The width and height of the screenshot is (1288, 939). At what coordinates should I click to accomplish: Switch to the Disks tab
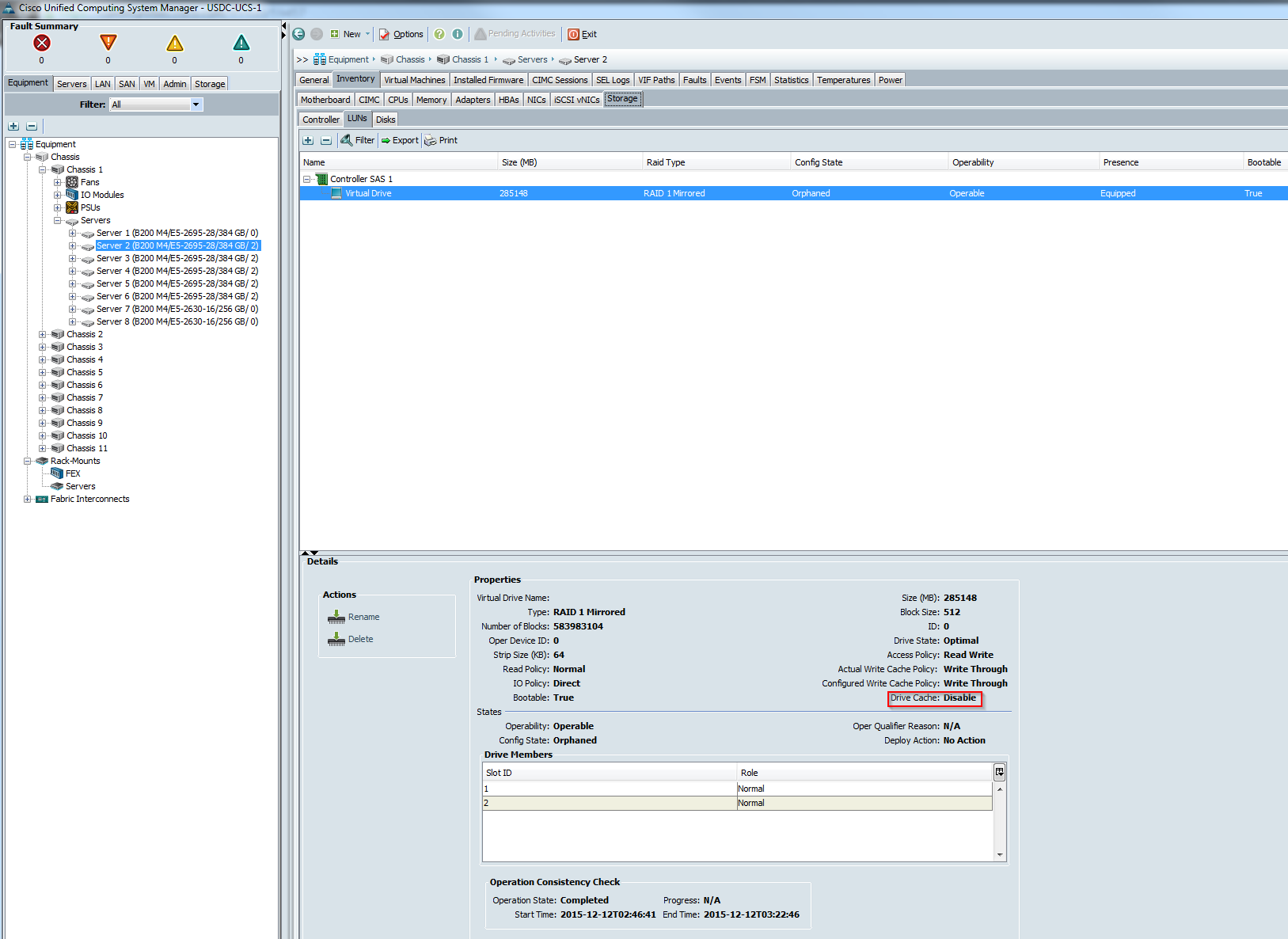[x=385, y=119]
